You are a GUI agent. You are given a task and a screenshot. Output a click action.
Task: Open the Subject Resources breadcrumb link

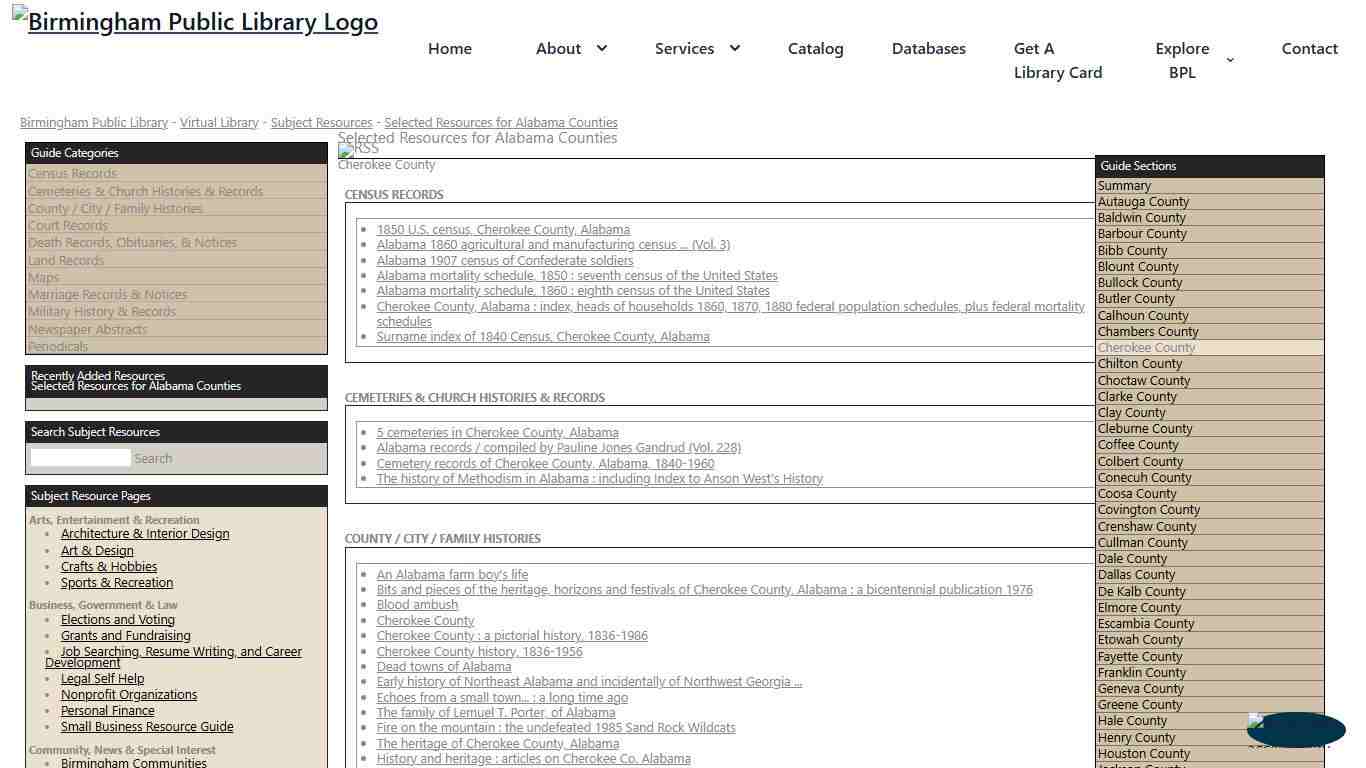click(x=321, y=122)
